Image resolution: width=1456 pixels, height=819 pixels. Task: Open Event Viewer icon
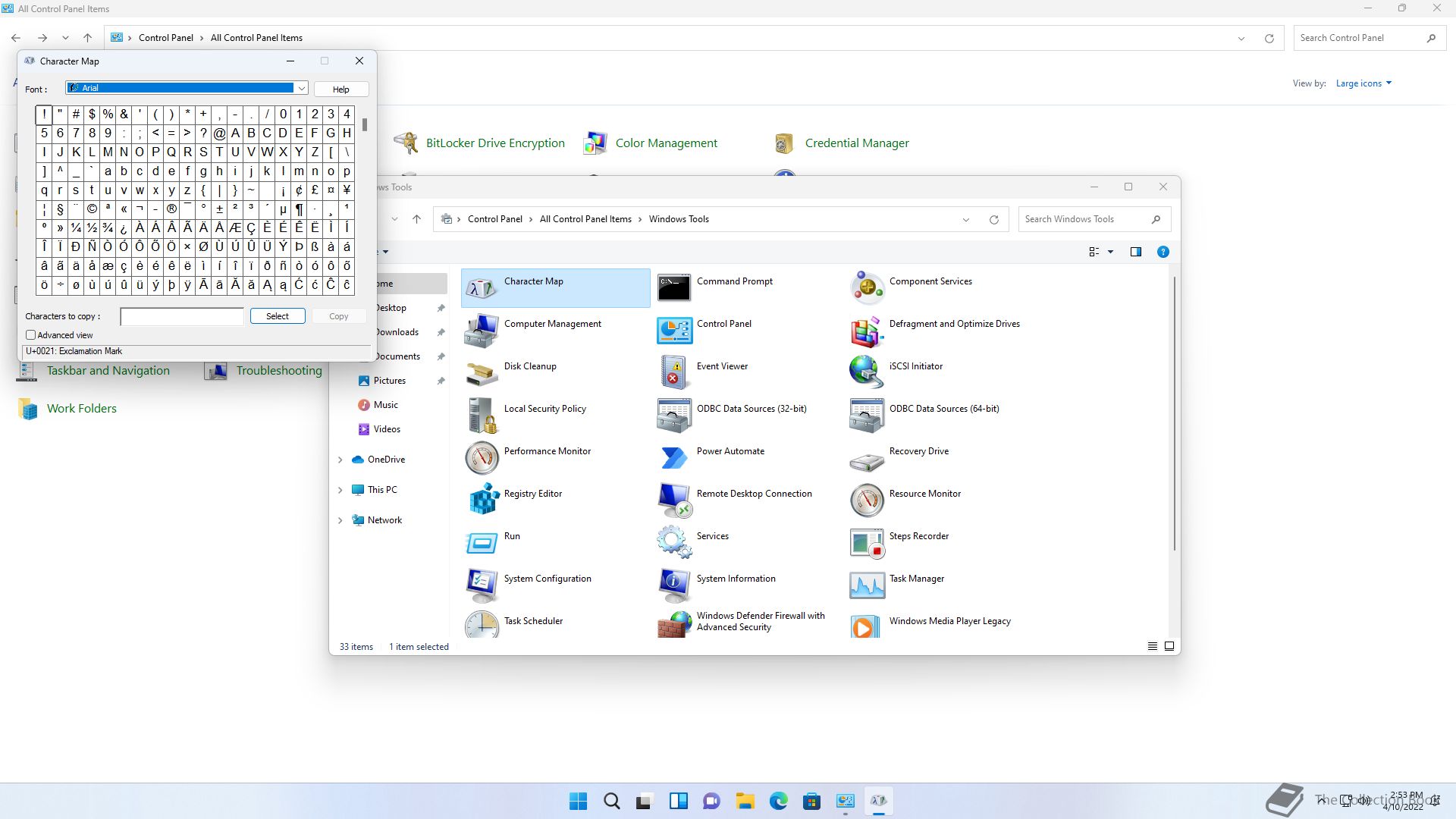click(x=674, y=373)
